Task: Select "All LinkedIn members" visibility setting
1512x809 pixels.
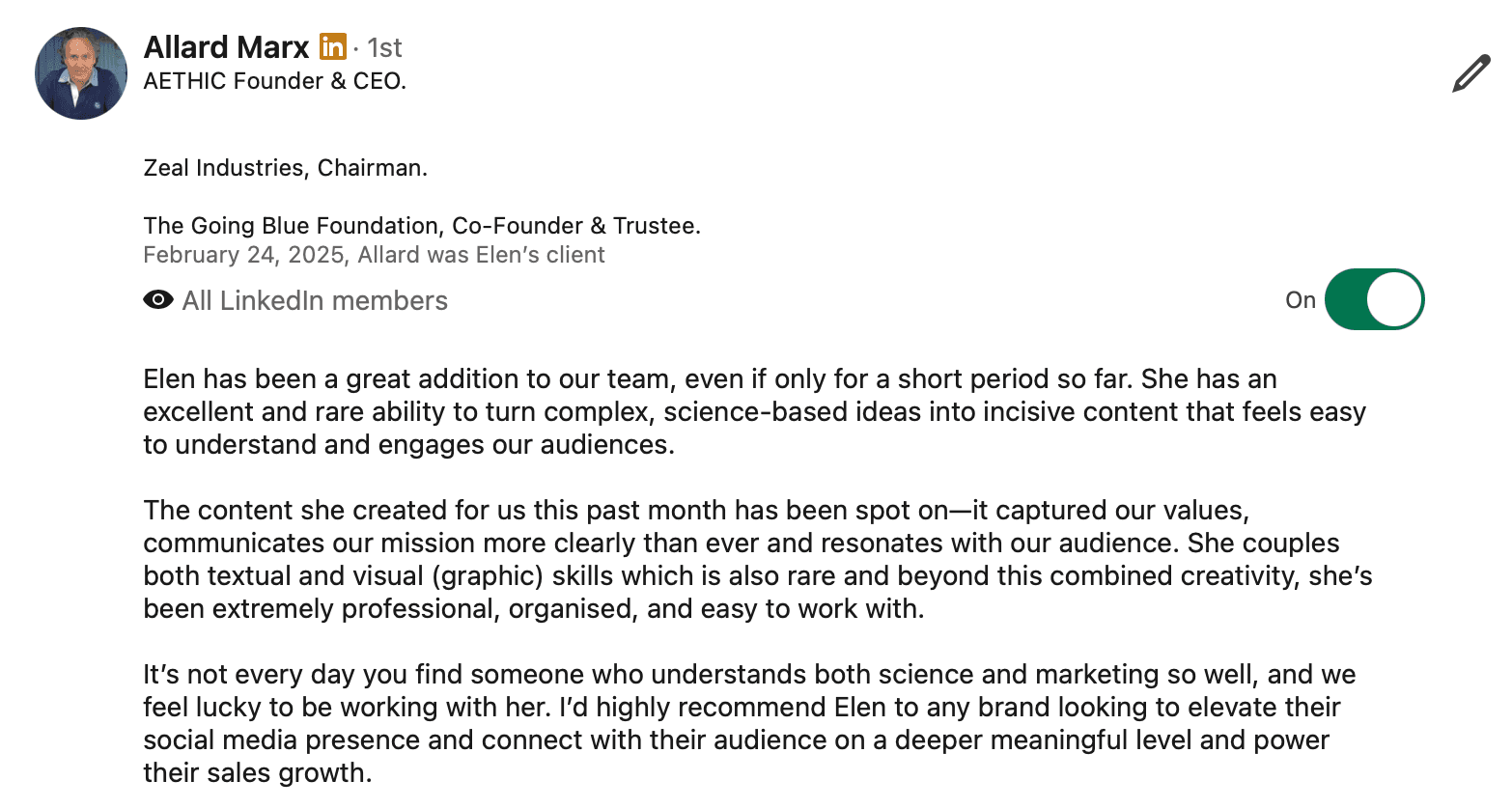Action: click(315, 300)
